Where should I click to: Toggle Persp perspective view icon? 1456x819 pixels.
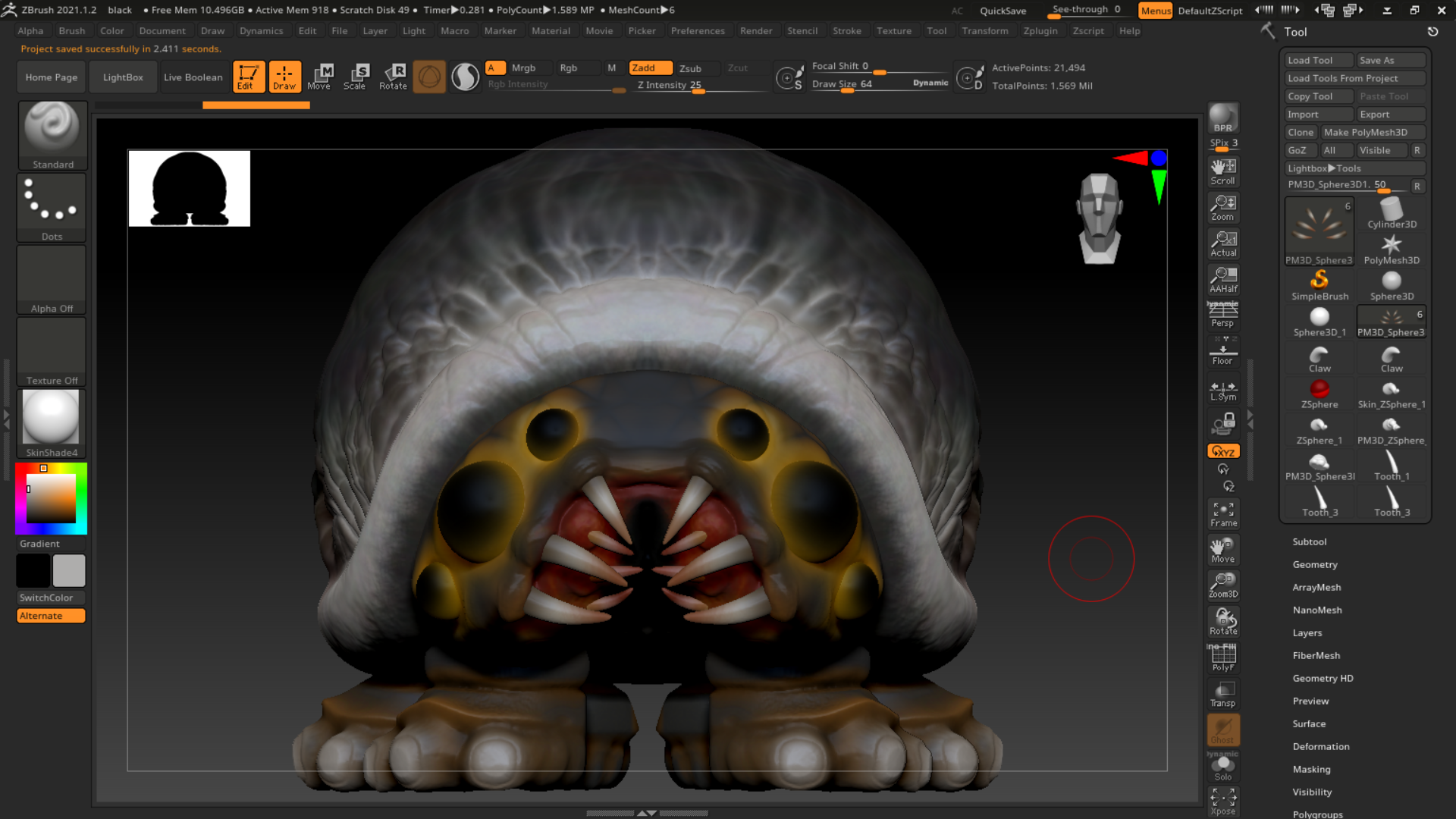point(1222,313)
